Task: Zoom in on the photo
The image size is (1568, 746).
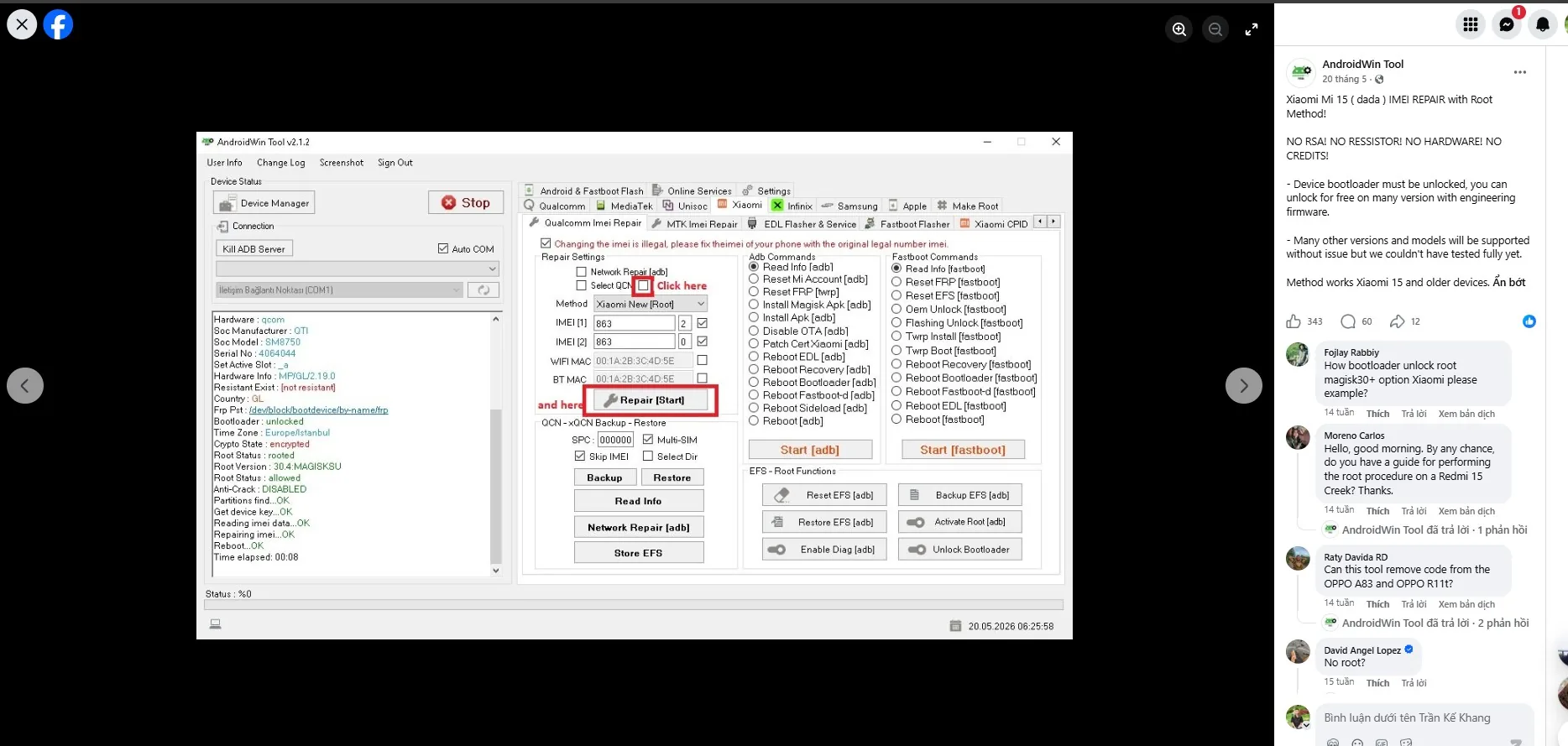Action: 1179,29
